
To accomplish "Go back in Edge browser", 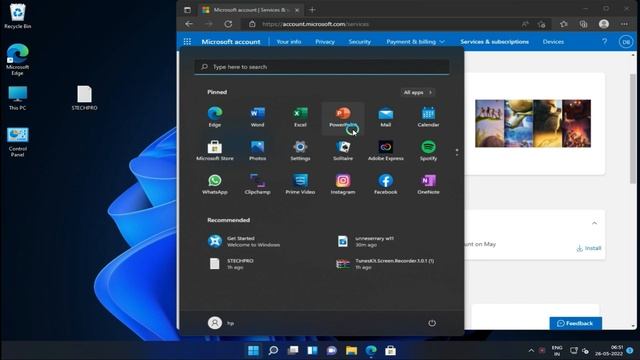I will coord(189,24).
